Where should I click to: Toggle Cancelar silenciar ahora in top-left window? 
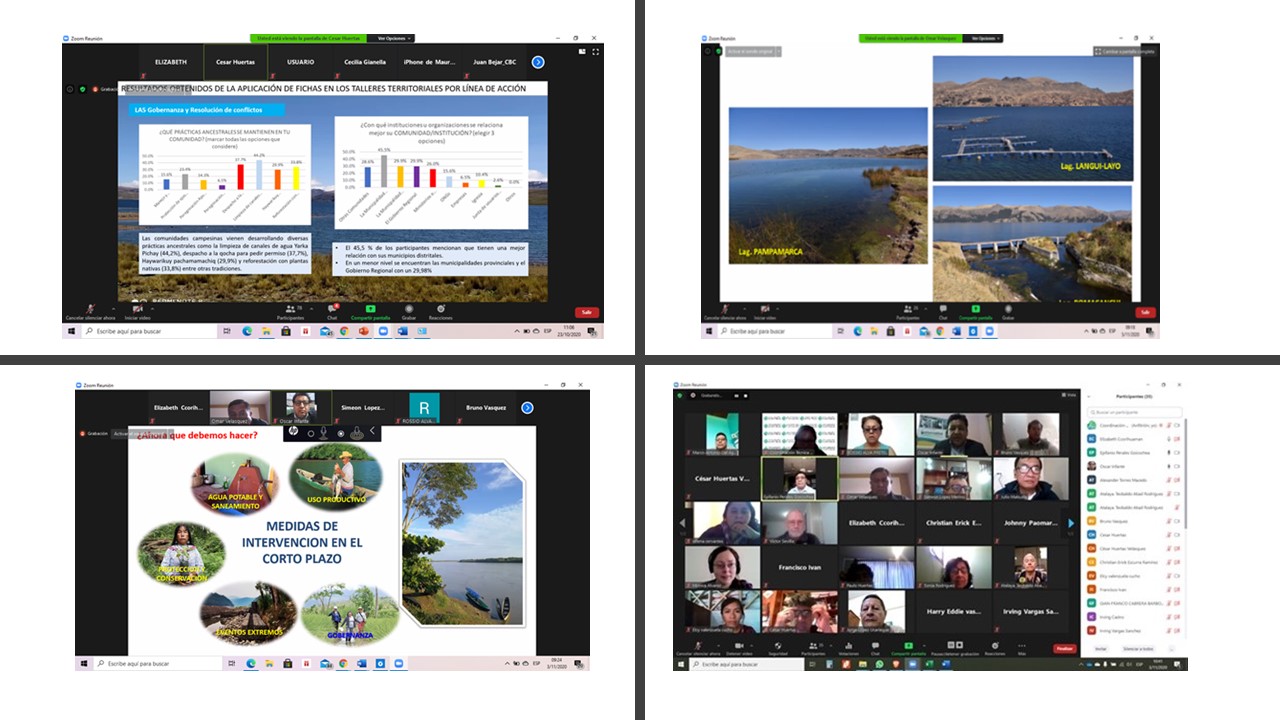90,312
